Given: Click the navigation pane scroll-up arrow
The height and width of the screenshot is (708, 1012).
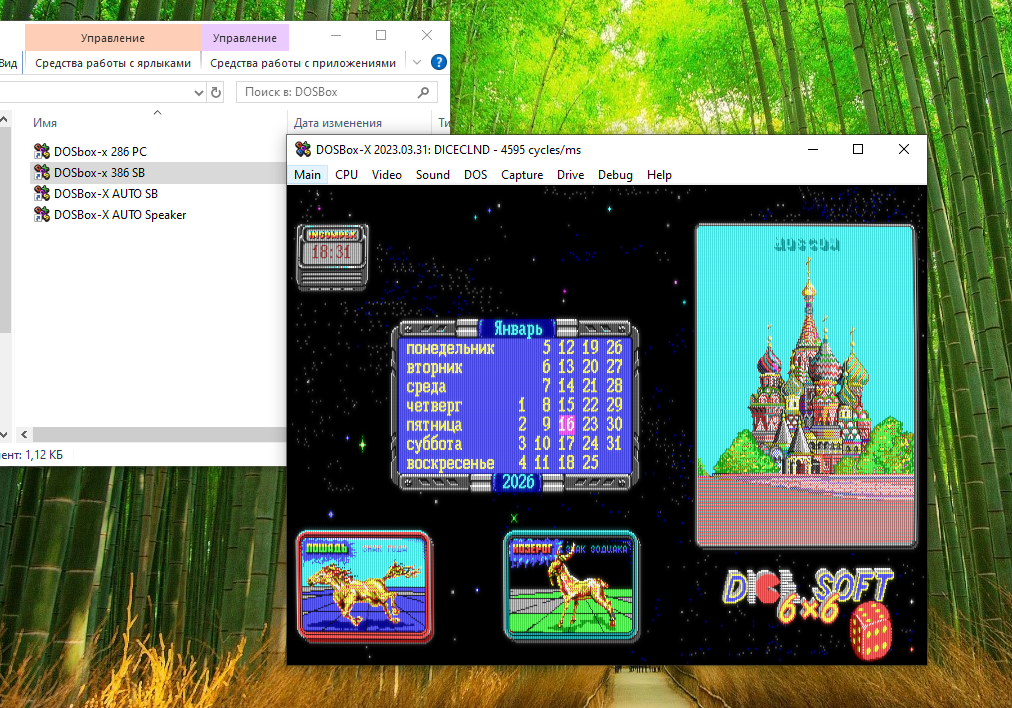Looking at the screenshot, I should [x=4, y=119].
